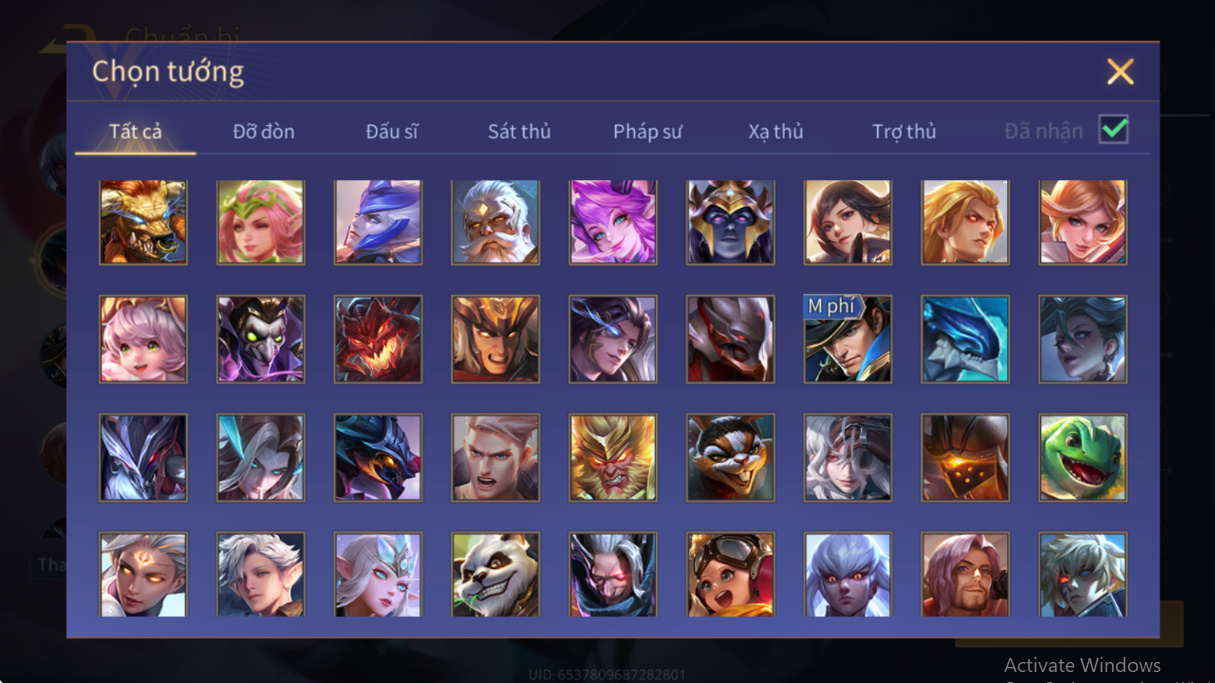Image resolution: width=1215 pixels, height=683 pixels.
Task: Choose the pink-haired girl with green wreath
Action: pos(260,222)
